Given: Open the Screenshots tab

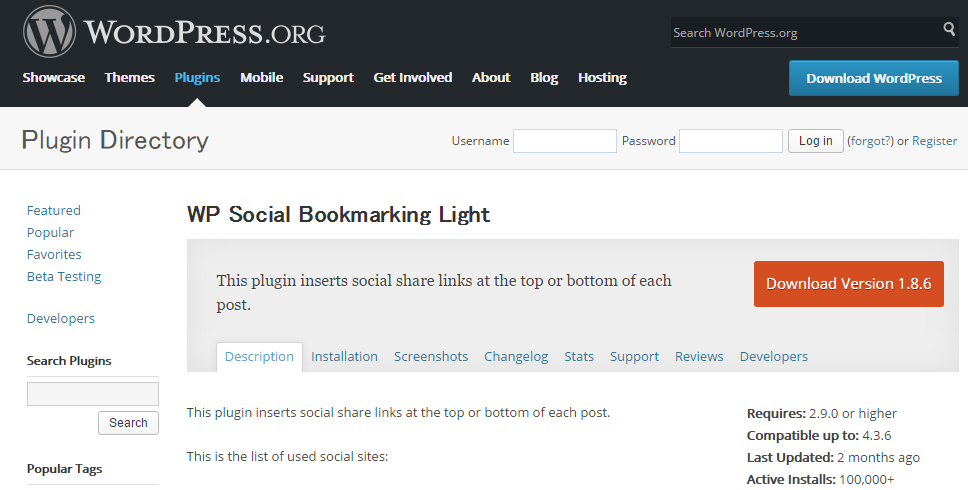Looking at the screenshot, I should 431,356.
